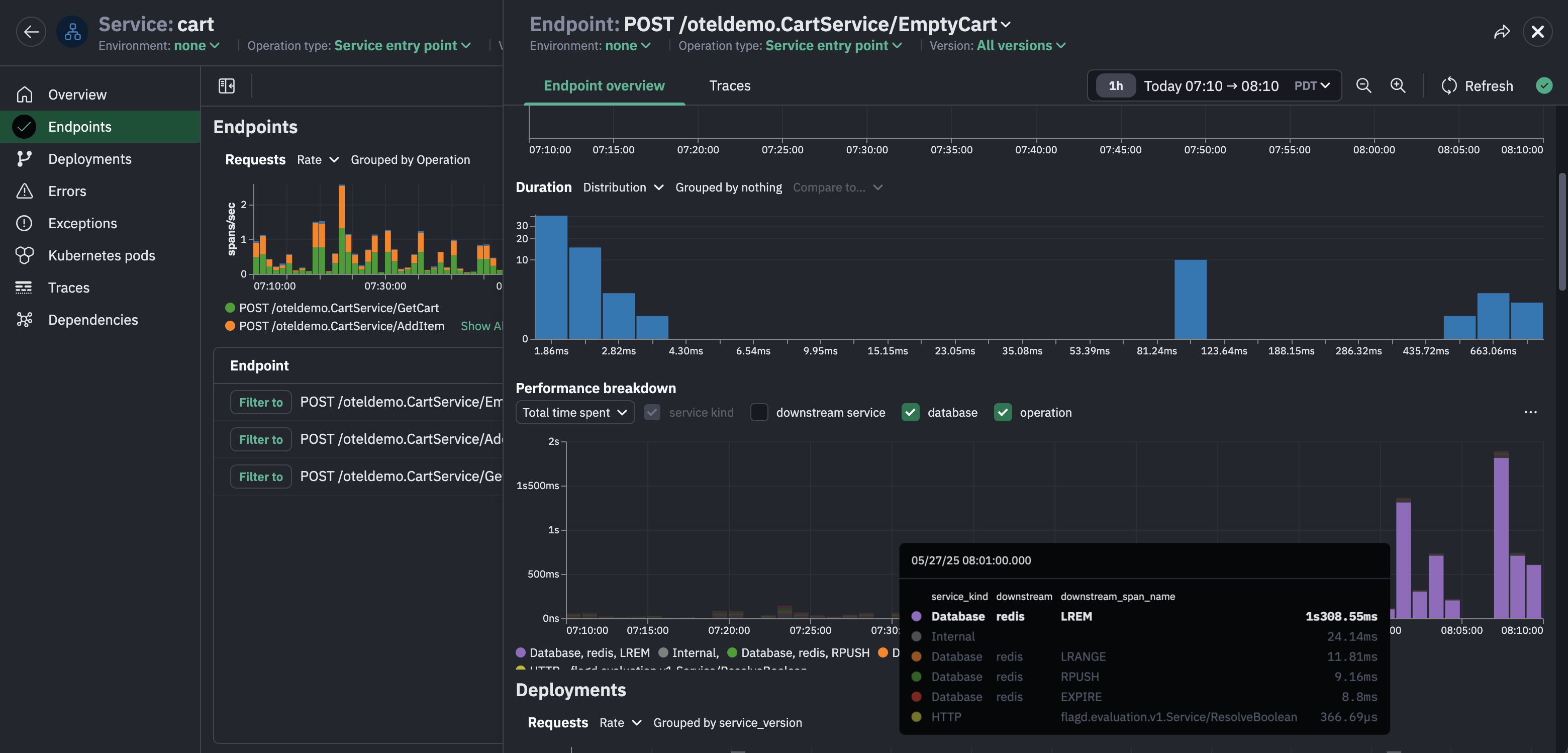Viewport: 1568px width, 753px height.
Task: Click purple Database redis LREM legend swatch
Action: coord(521,652)
